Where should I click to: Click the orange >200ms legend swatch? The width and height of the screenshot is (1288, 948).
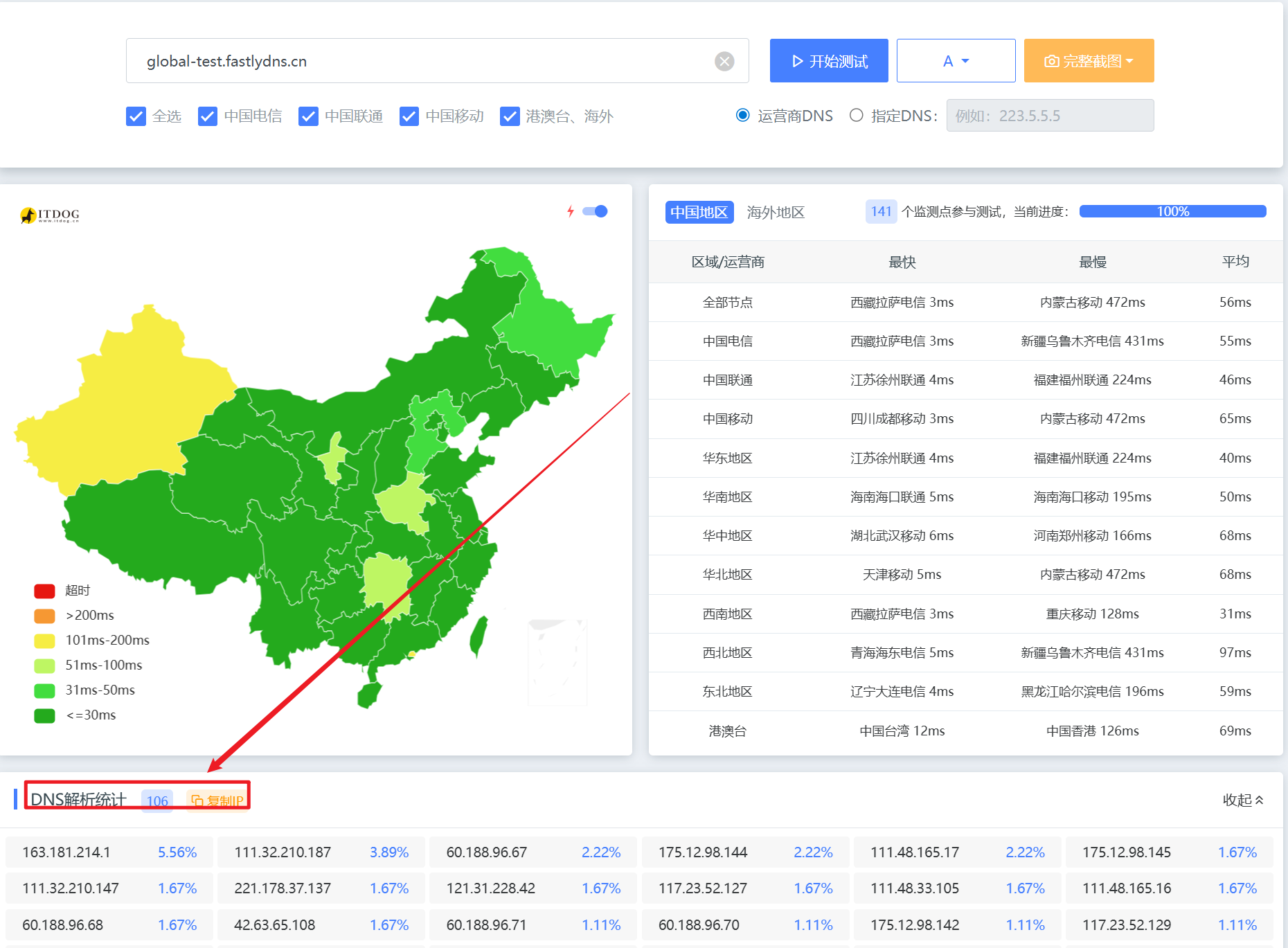point(44,616)
